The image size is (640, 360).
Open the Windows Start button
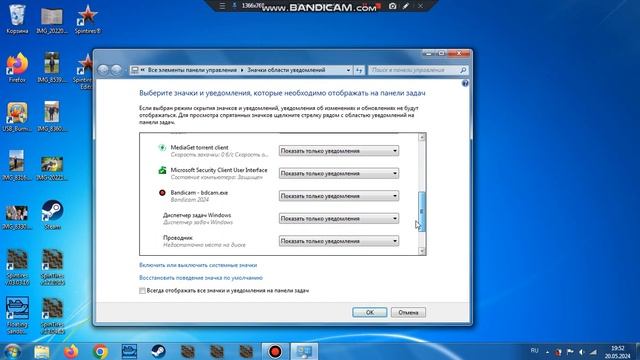pyautogui.click(x=13, y=351)
